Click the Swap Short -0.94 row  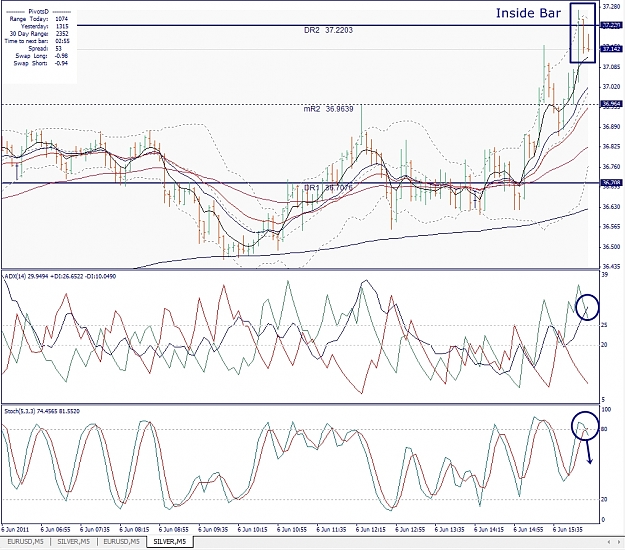pos(41,63)
